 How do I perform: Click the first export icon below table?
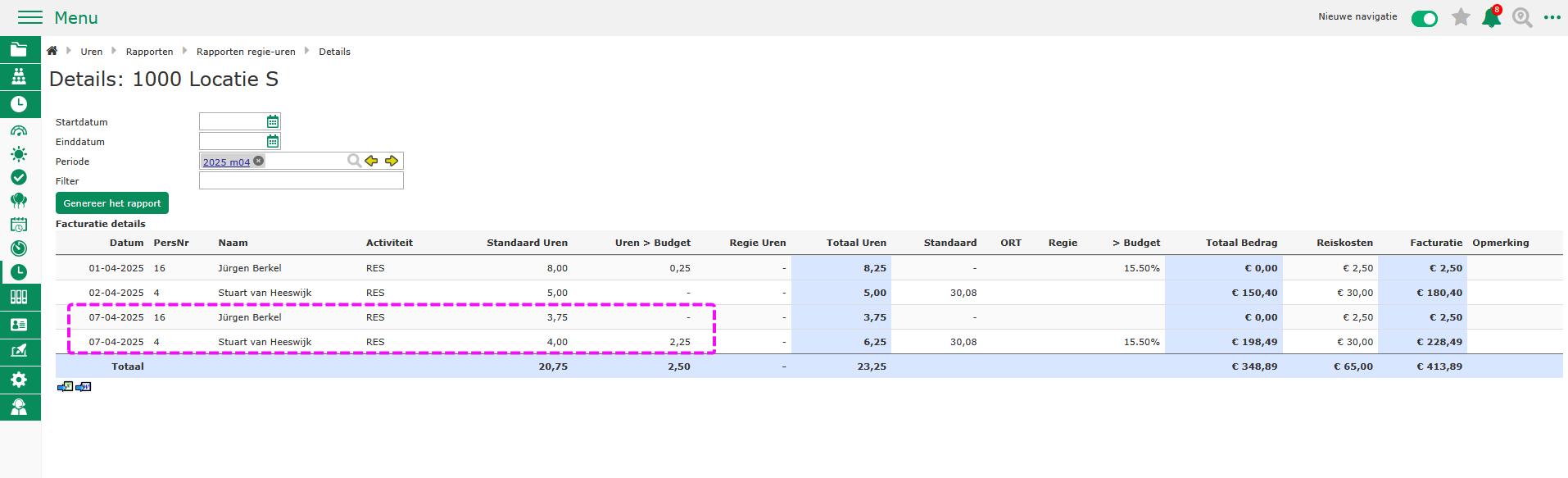point(65,387)
